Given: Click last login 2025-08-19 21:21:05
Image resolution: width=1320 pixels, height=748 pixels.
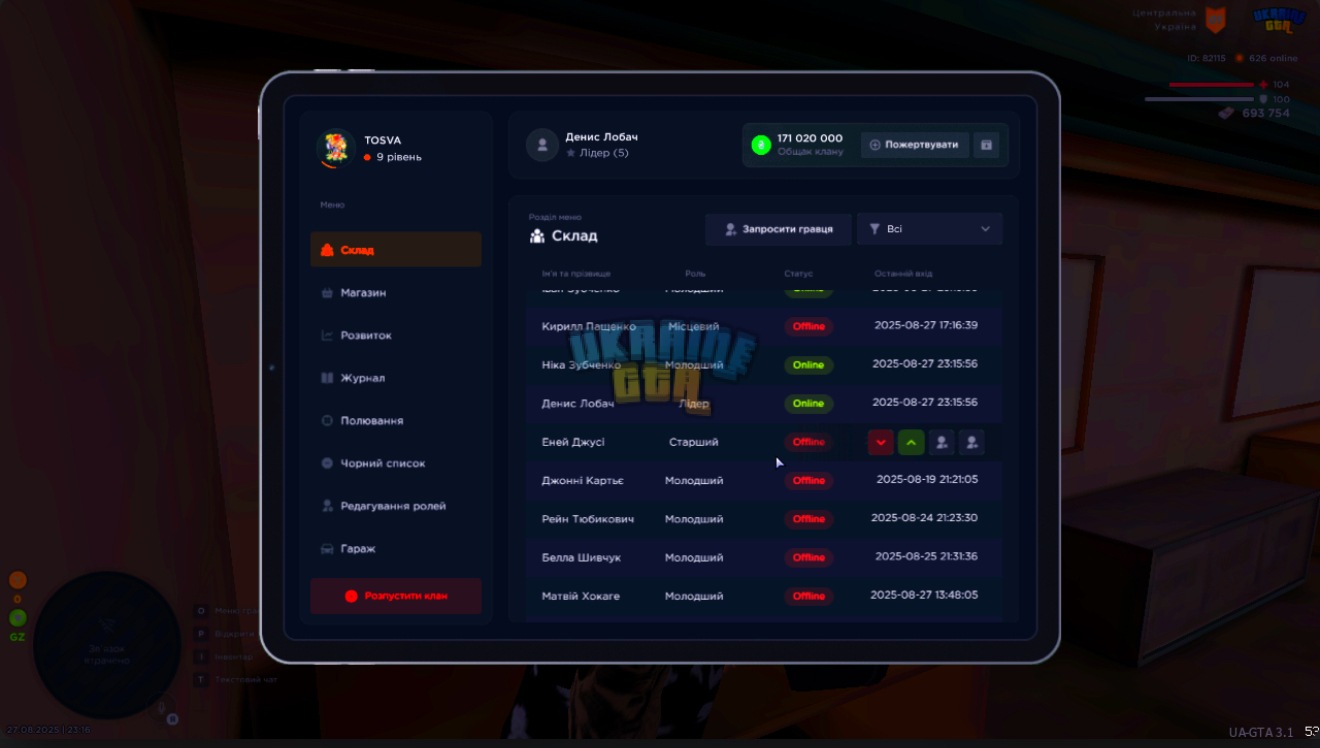Looking at the screenshot, I should click(927, 479).
